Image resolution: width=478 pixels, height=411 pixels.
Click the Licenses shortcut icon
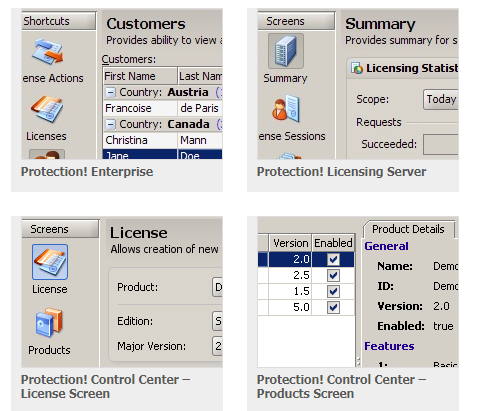(x=47, y=109)
